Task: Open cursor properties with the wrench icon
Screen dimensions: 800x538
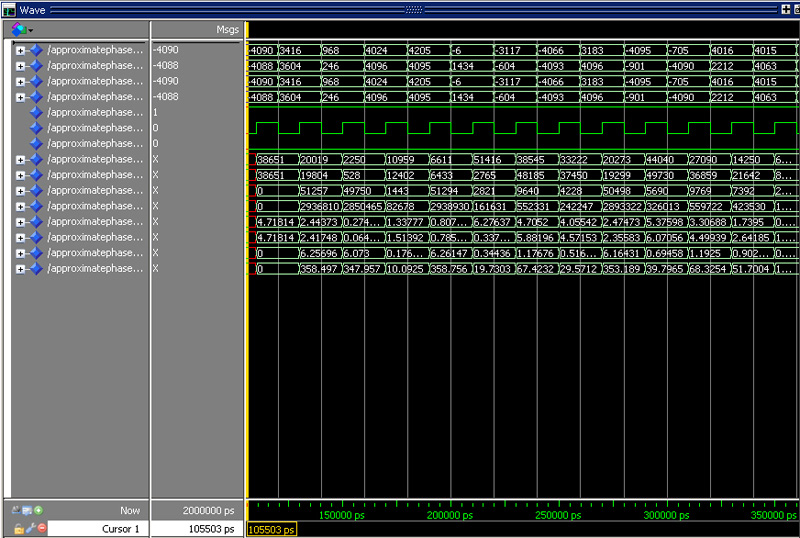Action: 30,528
